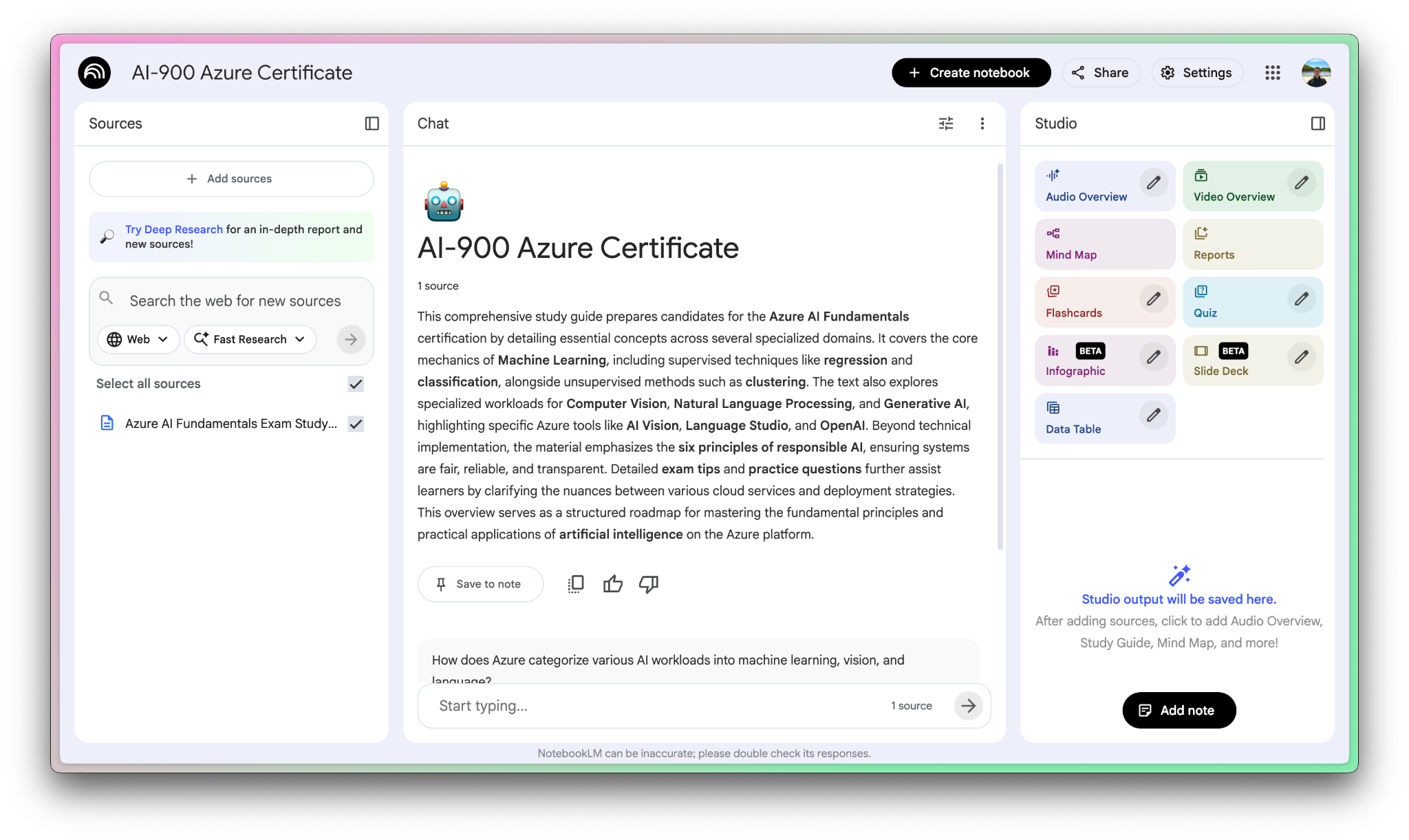Click the chat scrollbar
Image resolution: width=1409 pixels, height=840 pixels.
[1000, 356]
